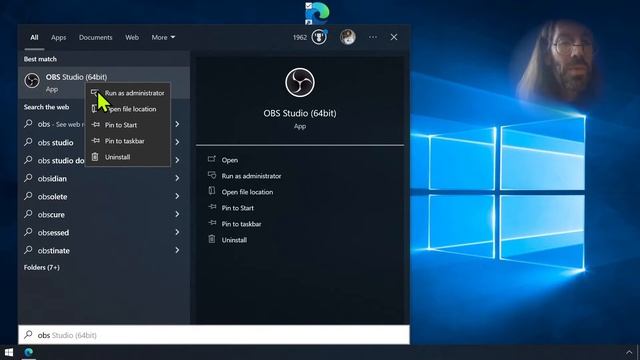Switch to the Documents search tab
This screenshot has width=640, height=360.
point(96,37)
